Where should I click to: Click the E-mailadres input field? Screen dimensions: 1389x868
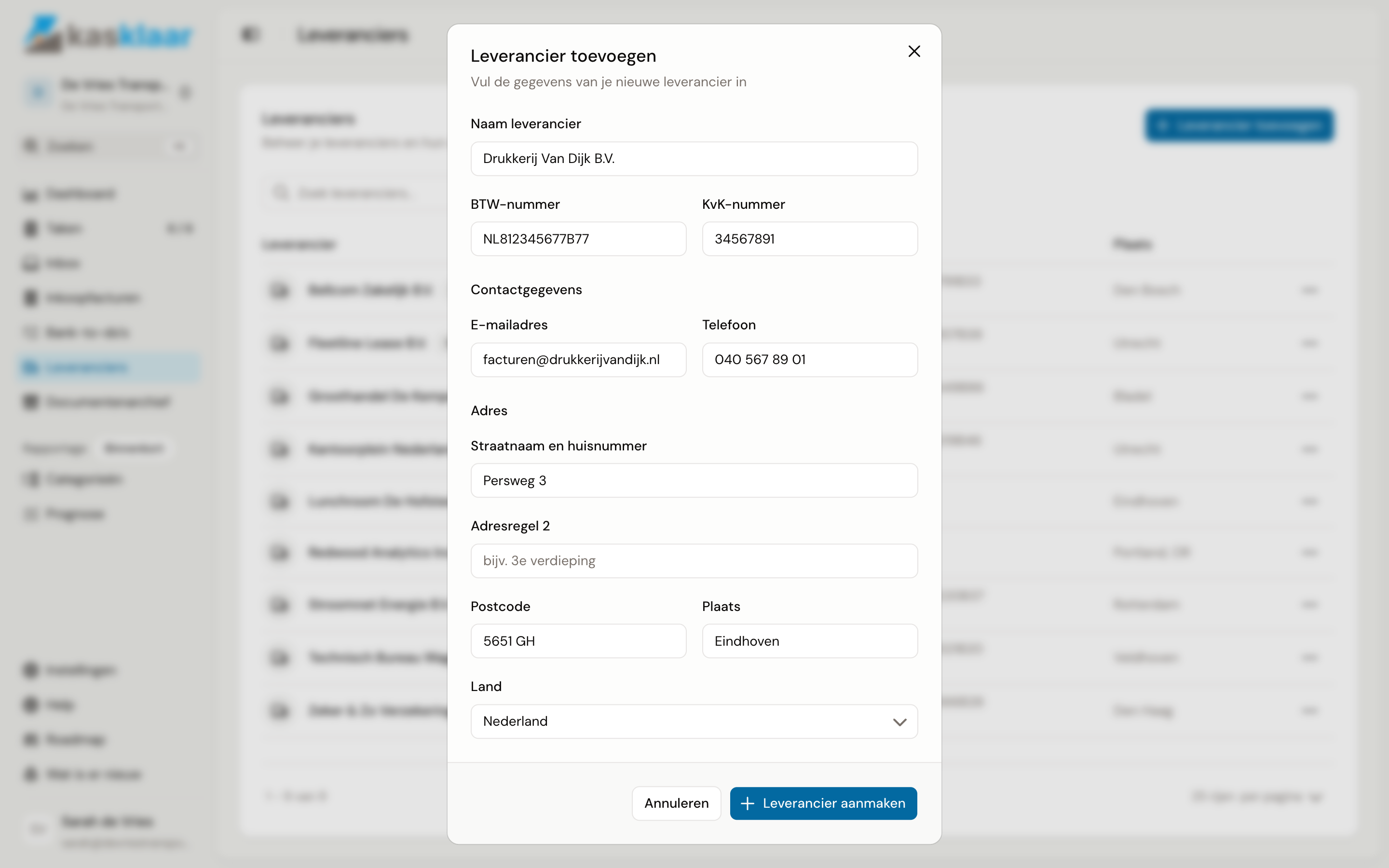[578, 360]
